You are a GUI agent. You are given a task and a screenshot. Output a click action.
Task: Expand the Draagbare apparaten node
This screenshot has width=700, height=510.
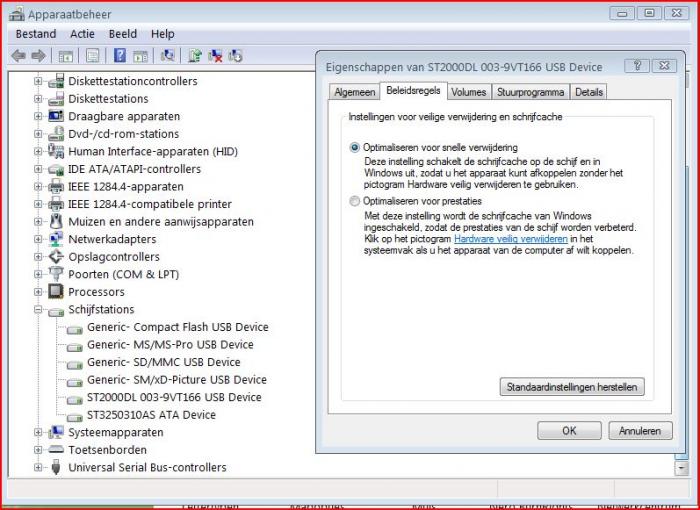[x=38, y=116]
